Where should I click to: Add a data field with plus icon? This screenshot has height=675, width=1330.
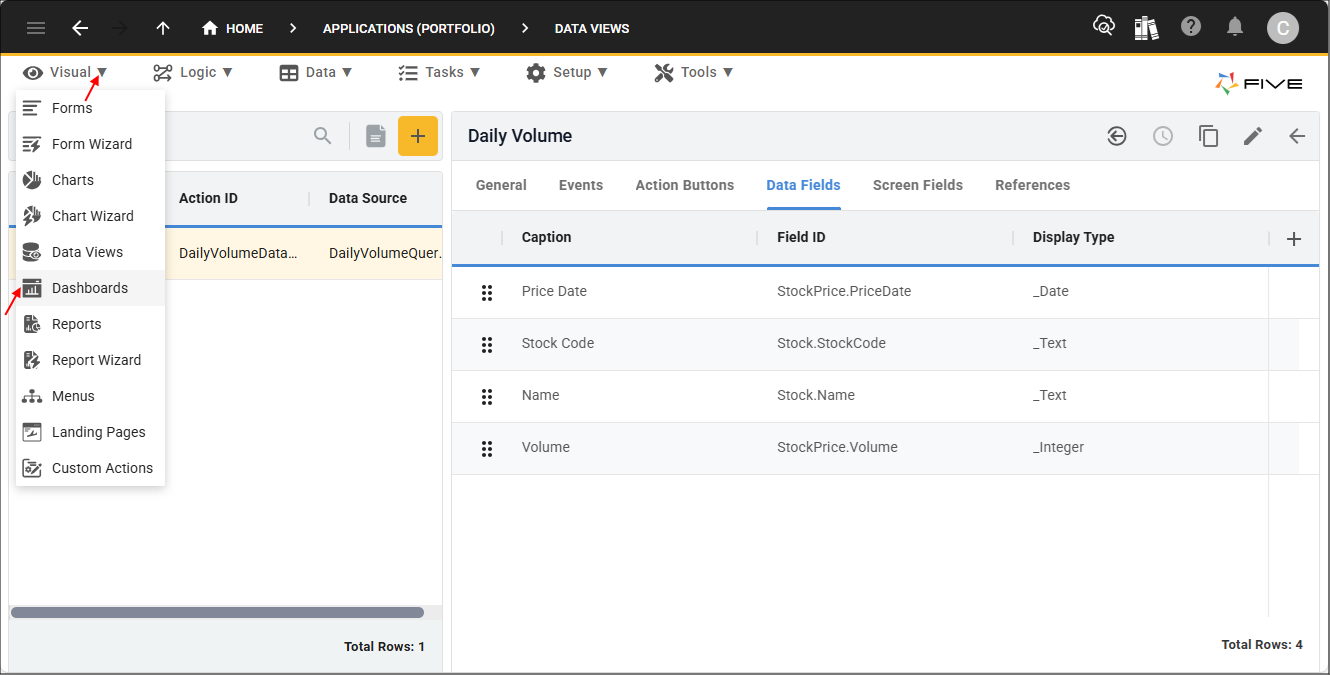pos(1294,238)
